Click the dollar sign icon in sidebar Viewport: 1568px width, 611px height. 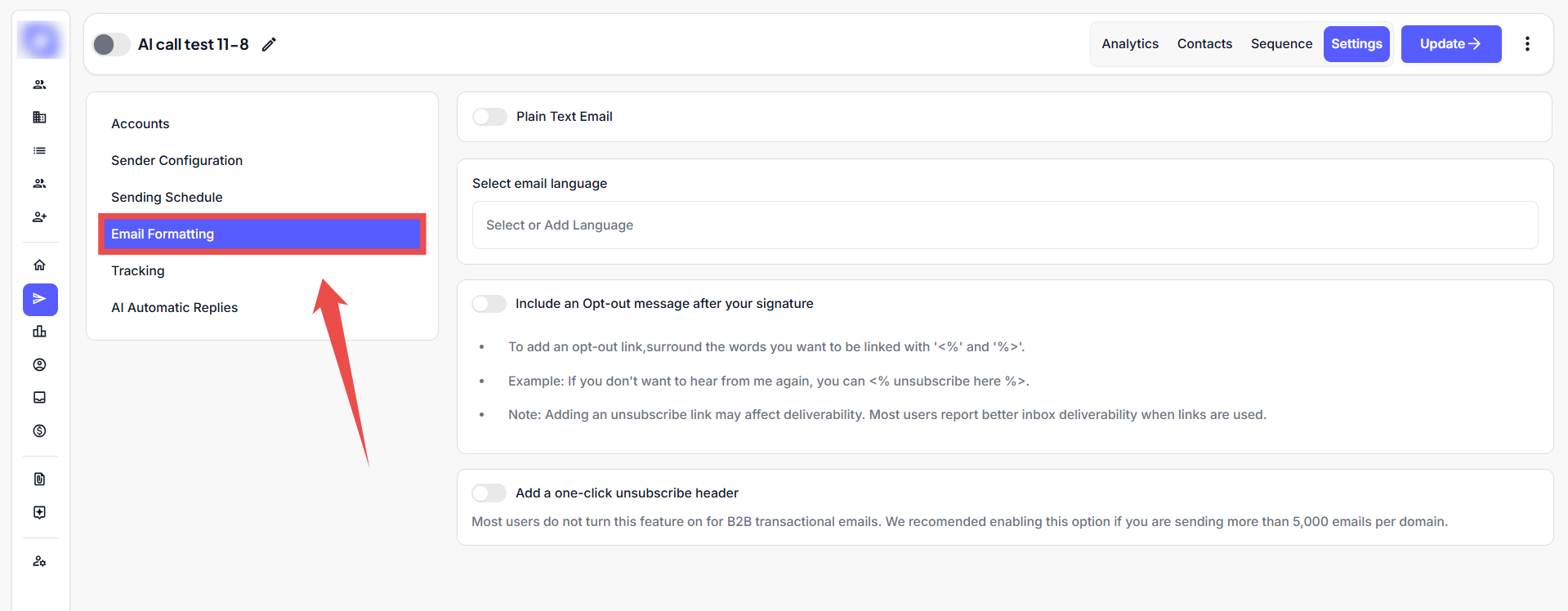(x=39, y=430)
